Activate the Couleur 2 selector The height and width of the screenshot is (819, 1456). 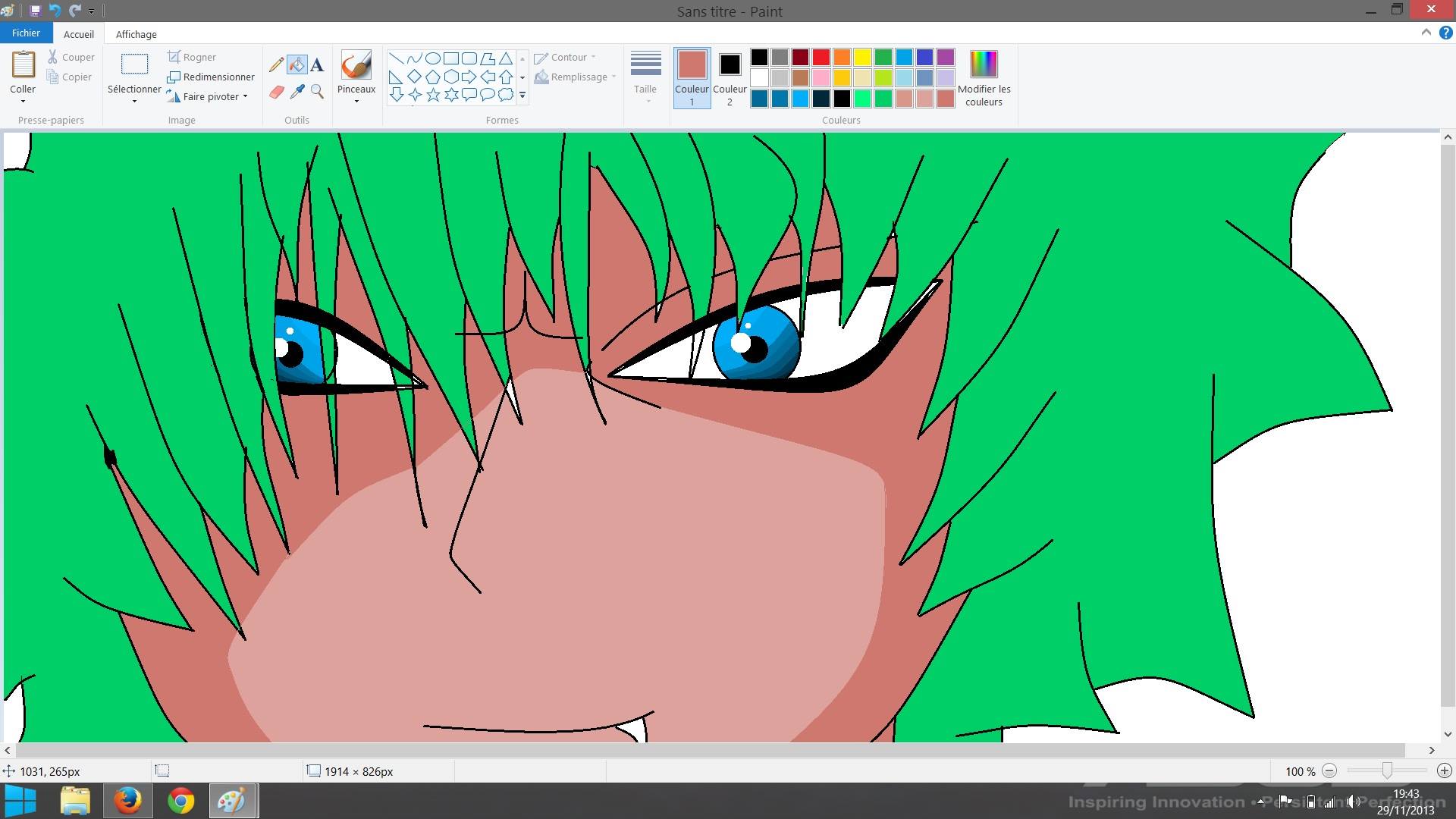click(730, 77)
